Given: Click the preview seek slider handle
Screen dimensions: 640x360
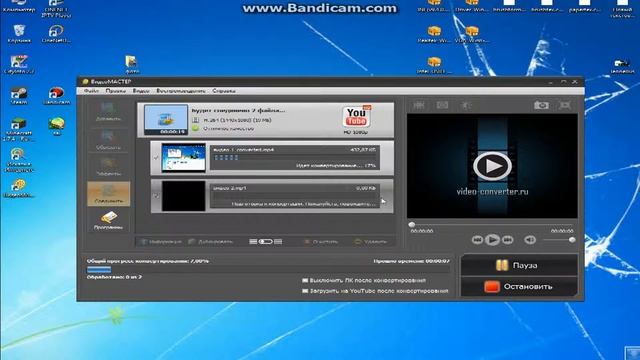Looking at the screenshot, I should [412, 224].
